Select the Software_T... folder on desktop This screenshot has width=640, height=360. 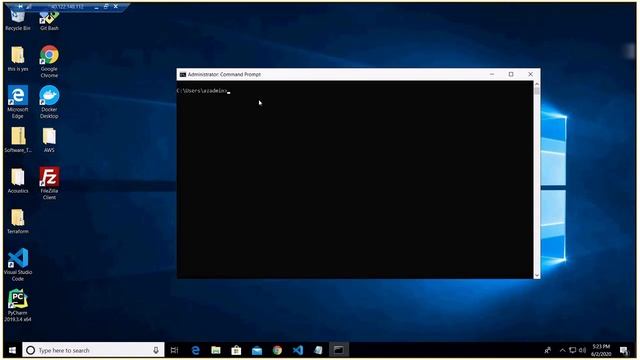18,140
